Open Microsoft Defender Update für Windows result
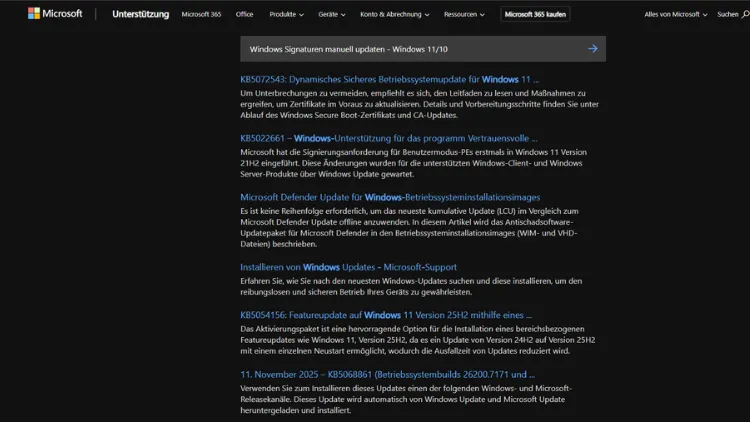This screenshot has width=750, height=422. coord(390,197)
